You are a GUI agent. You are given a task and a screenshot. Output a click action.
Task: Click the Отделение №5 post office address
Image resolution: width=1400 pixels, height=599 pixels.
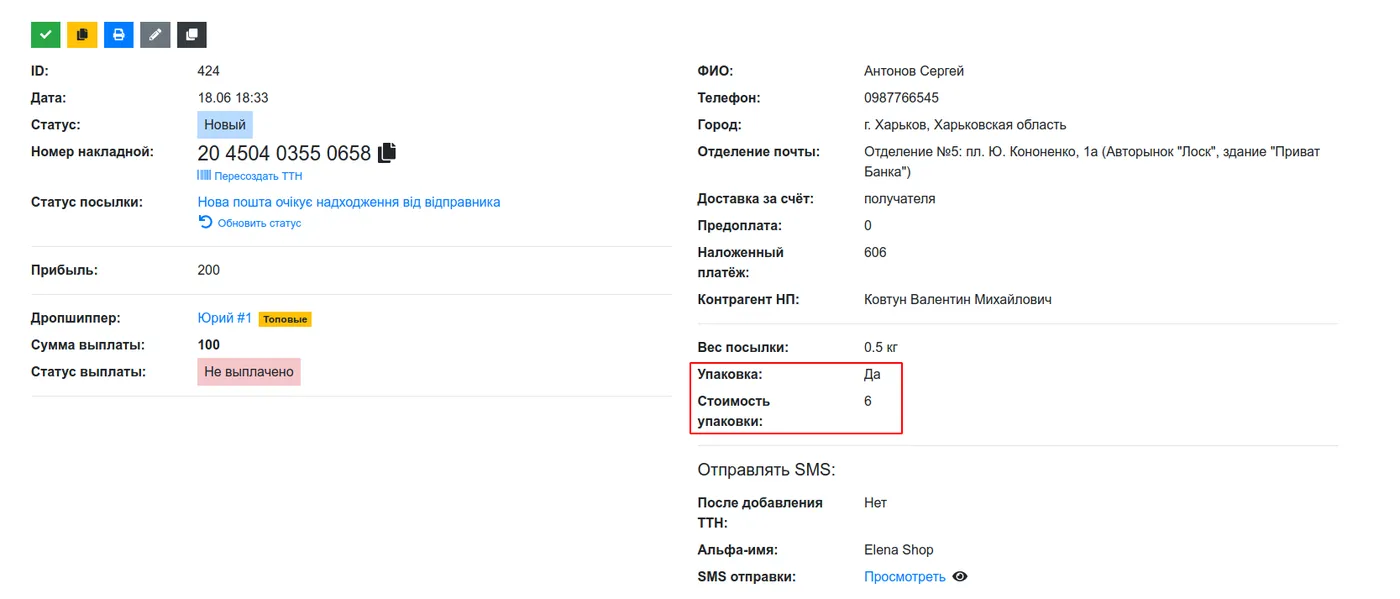[x=1092, y=161]
